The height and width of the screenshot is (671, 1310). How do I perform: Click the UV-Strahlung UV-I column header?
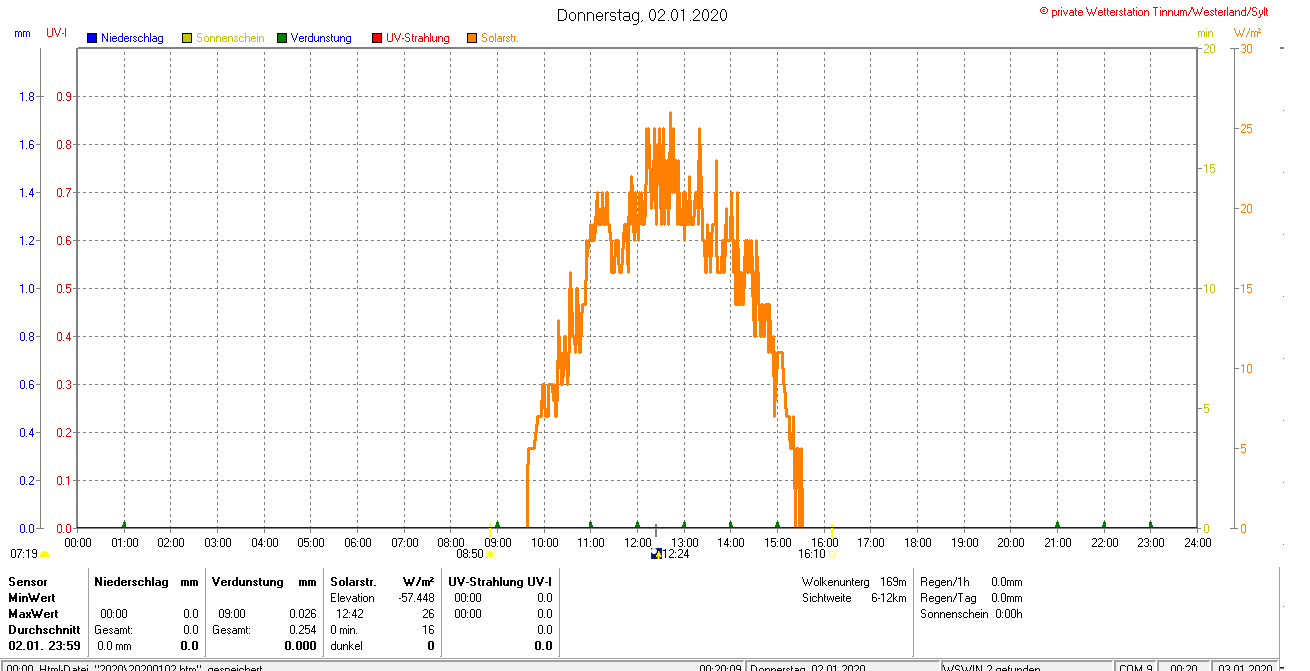coord(499,581)
